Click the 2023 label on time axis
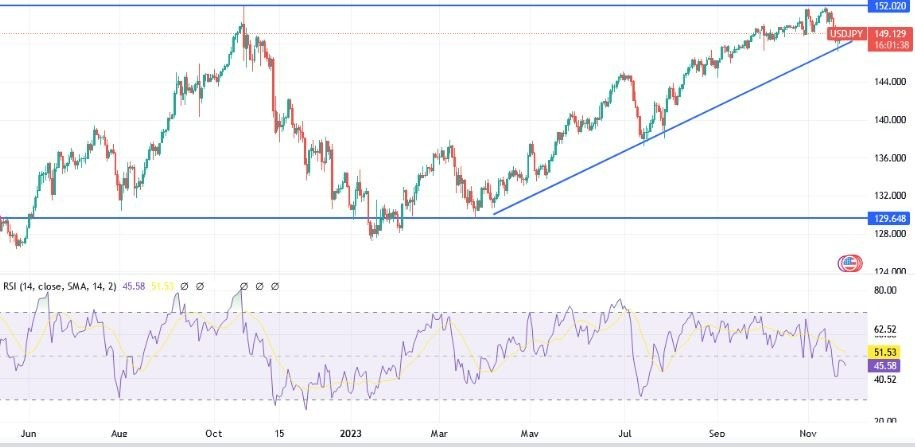 coord(351,434)
